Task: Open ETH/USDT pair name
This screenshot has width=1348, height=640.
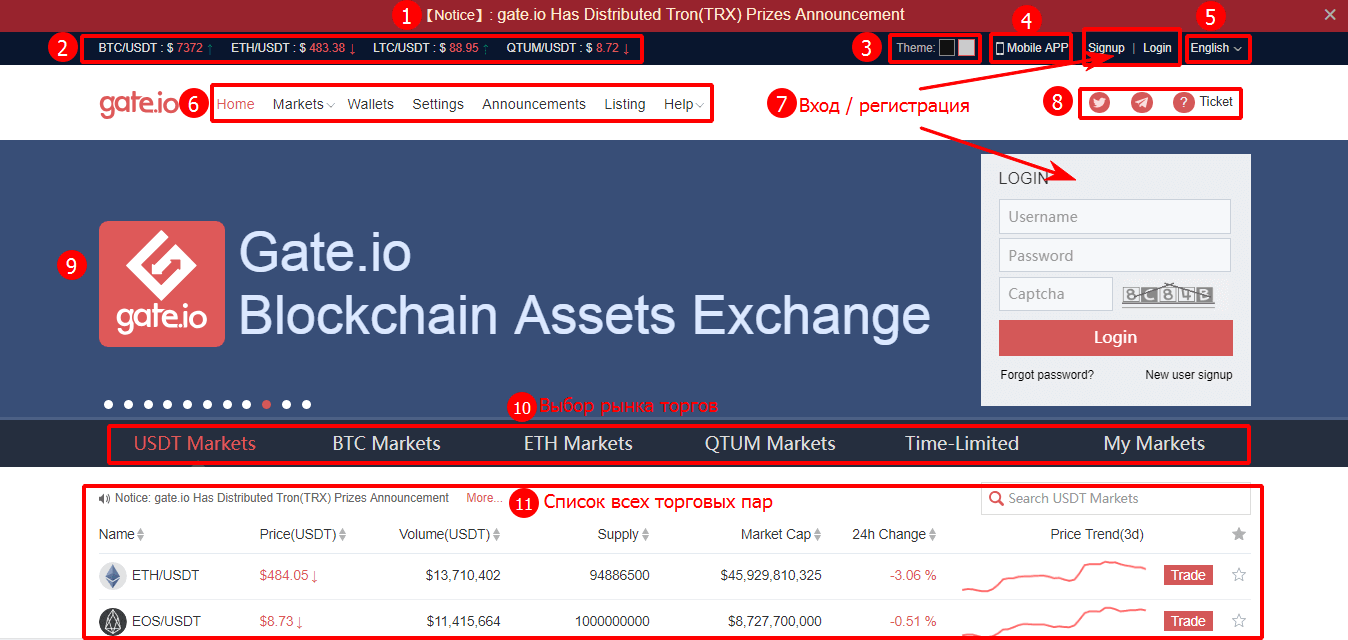Action: pyautogui.click(x=166, y=575)
